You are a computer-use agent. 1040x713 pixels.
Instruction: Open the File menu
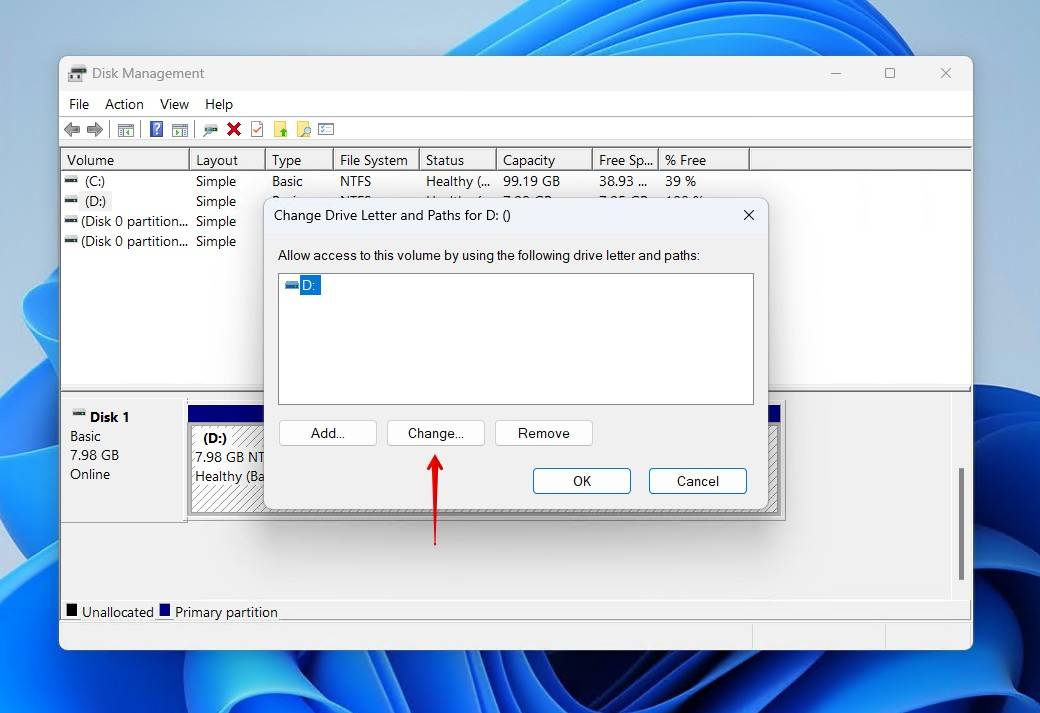click(79, 104)
